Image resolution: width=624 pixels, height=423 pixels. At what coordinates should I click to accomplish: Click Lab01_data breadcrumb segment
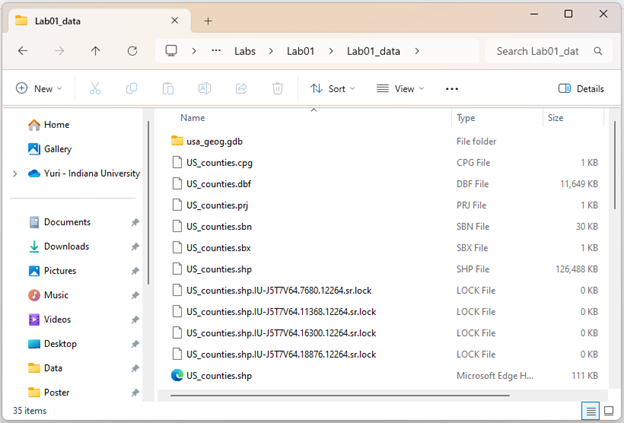[373, 51]
